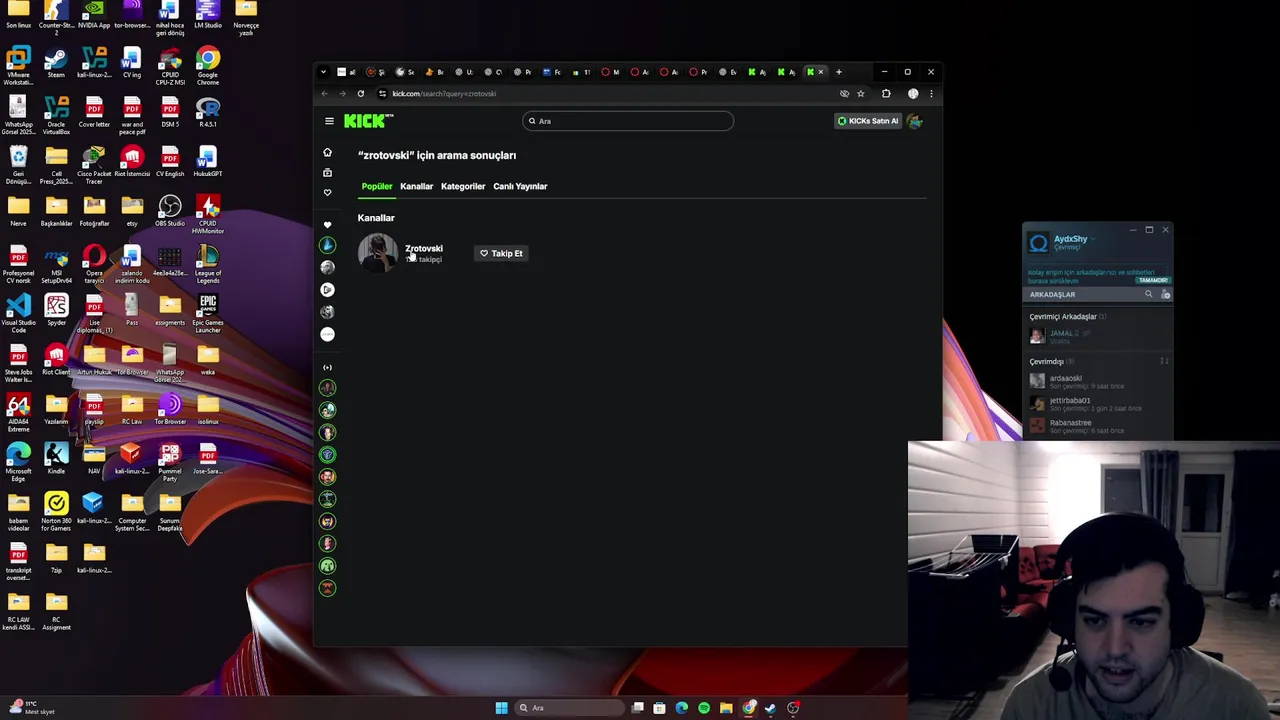
Task: Click Zrotovski channel avatar
Action: coord(378,252)
